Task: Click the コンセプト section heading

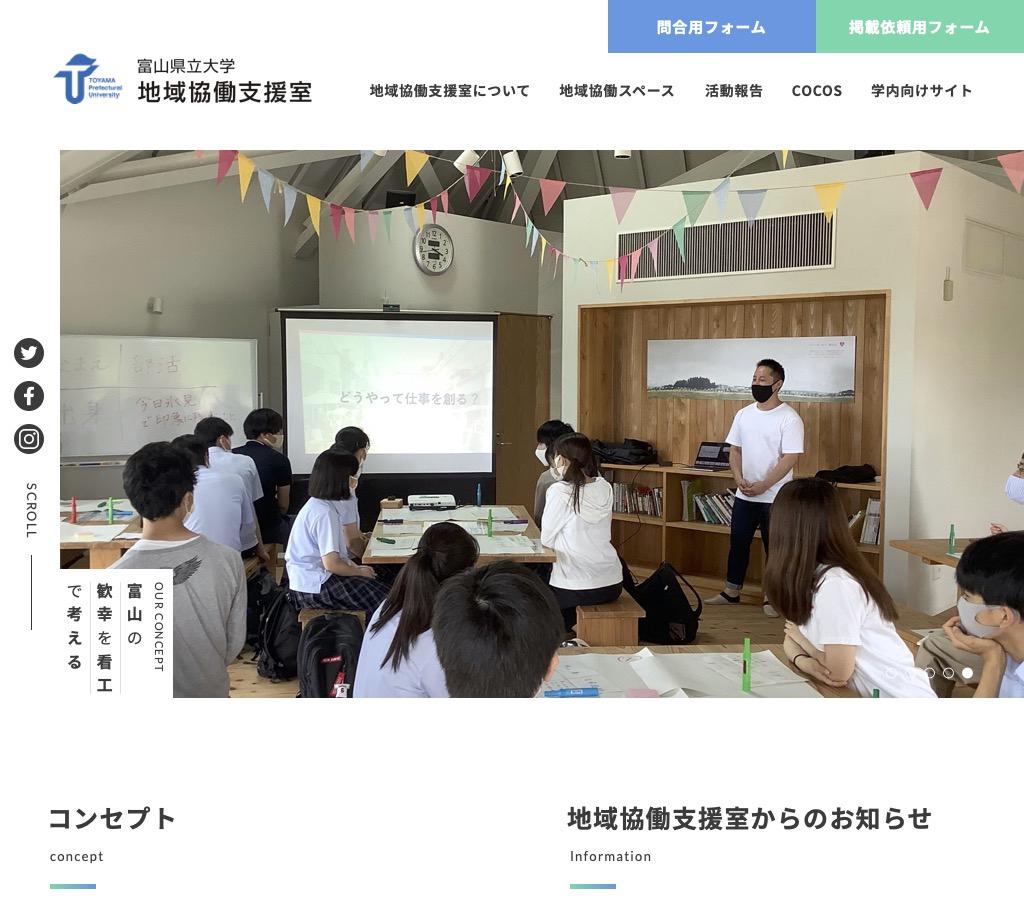Action: 112,818
